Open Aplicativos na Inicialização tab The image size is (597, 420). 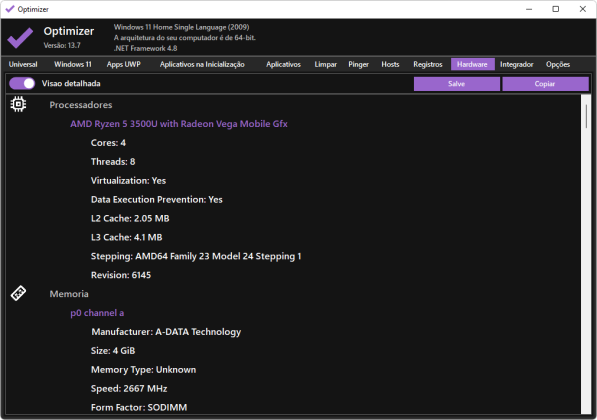[202, 64]
